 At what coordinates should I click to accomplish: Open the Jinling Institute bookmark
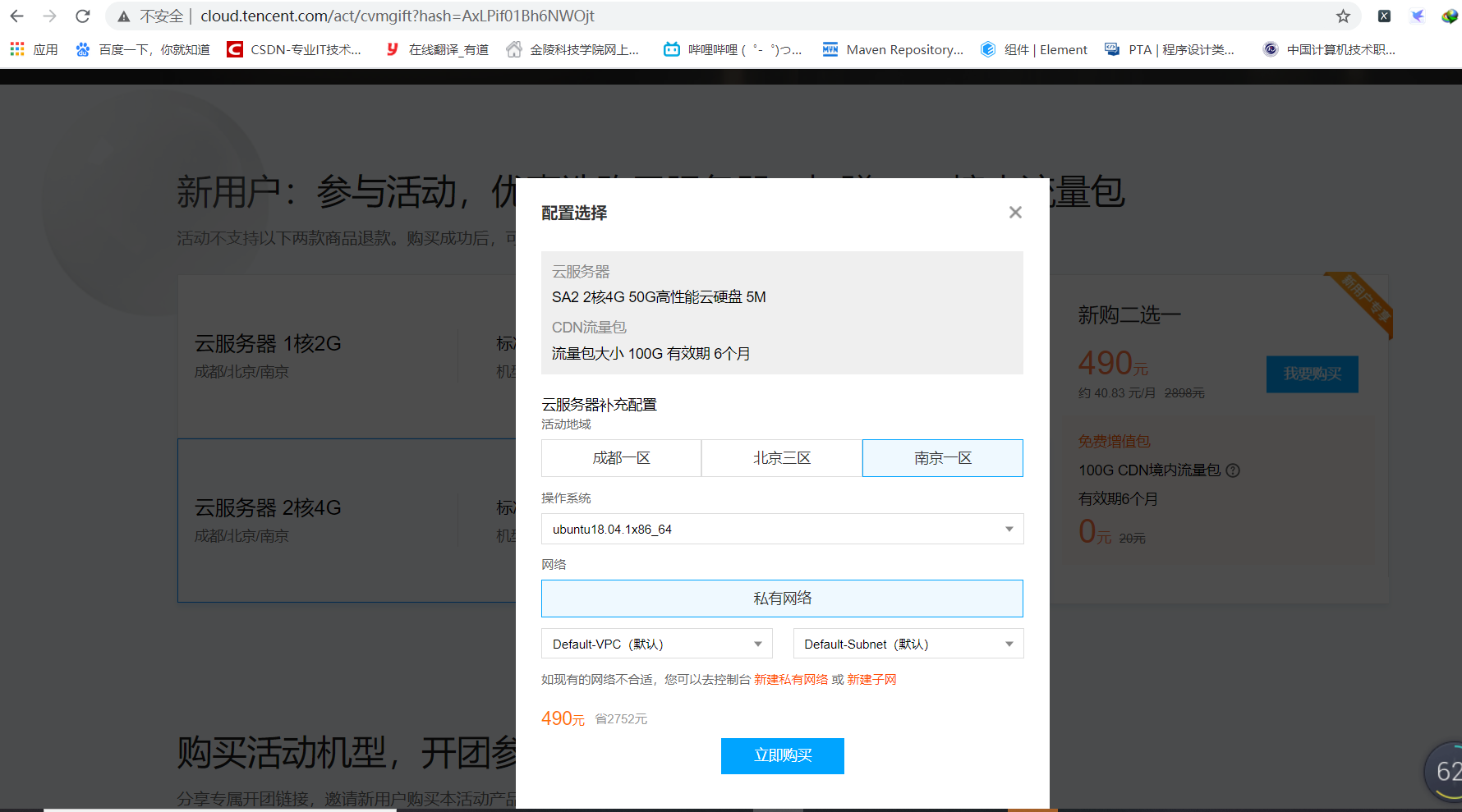click(x=572, y=49)
